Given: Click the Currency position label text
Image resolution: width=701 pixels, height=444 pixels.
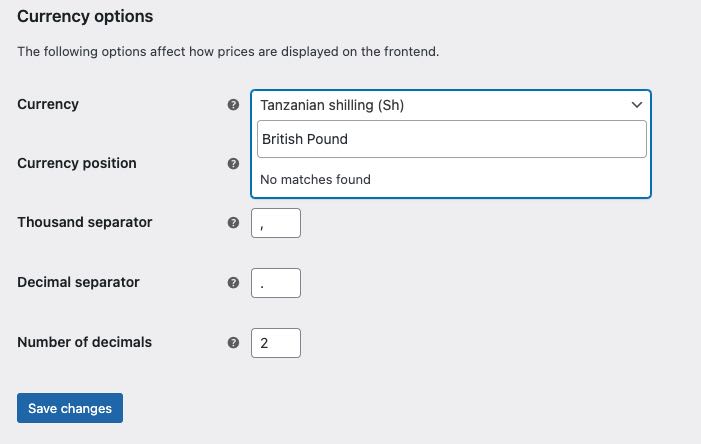Looking at the screenshot, I should point(77,163).
